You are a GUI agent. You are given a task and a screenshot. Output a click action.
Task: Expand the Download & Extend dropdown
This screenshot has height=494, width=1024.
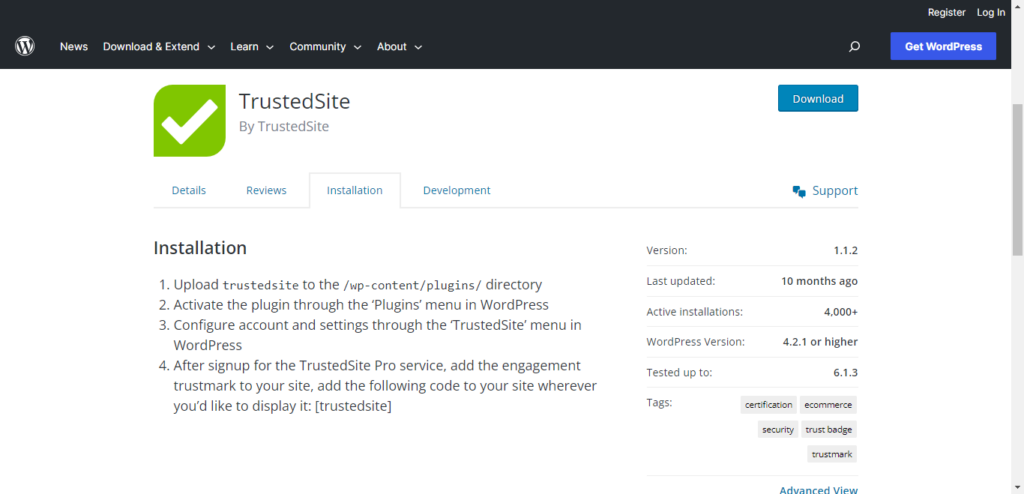(x=159, y=46)
